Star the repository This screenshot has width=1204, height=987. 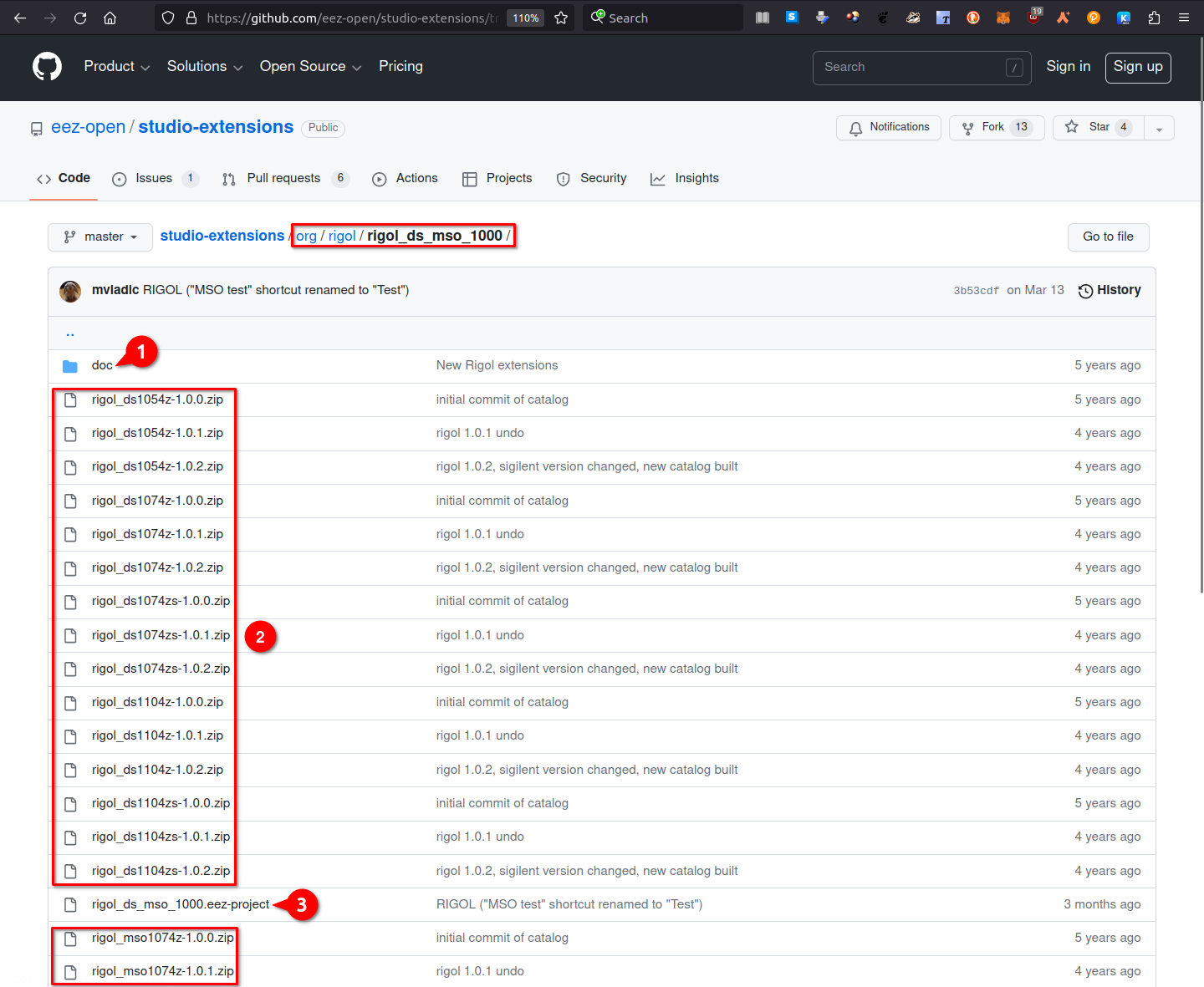[x=1099, y=128]
